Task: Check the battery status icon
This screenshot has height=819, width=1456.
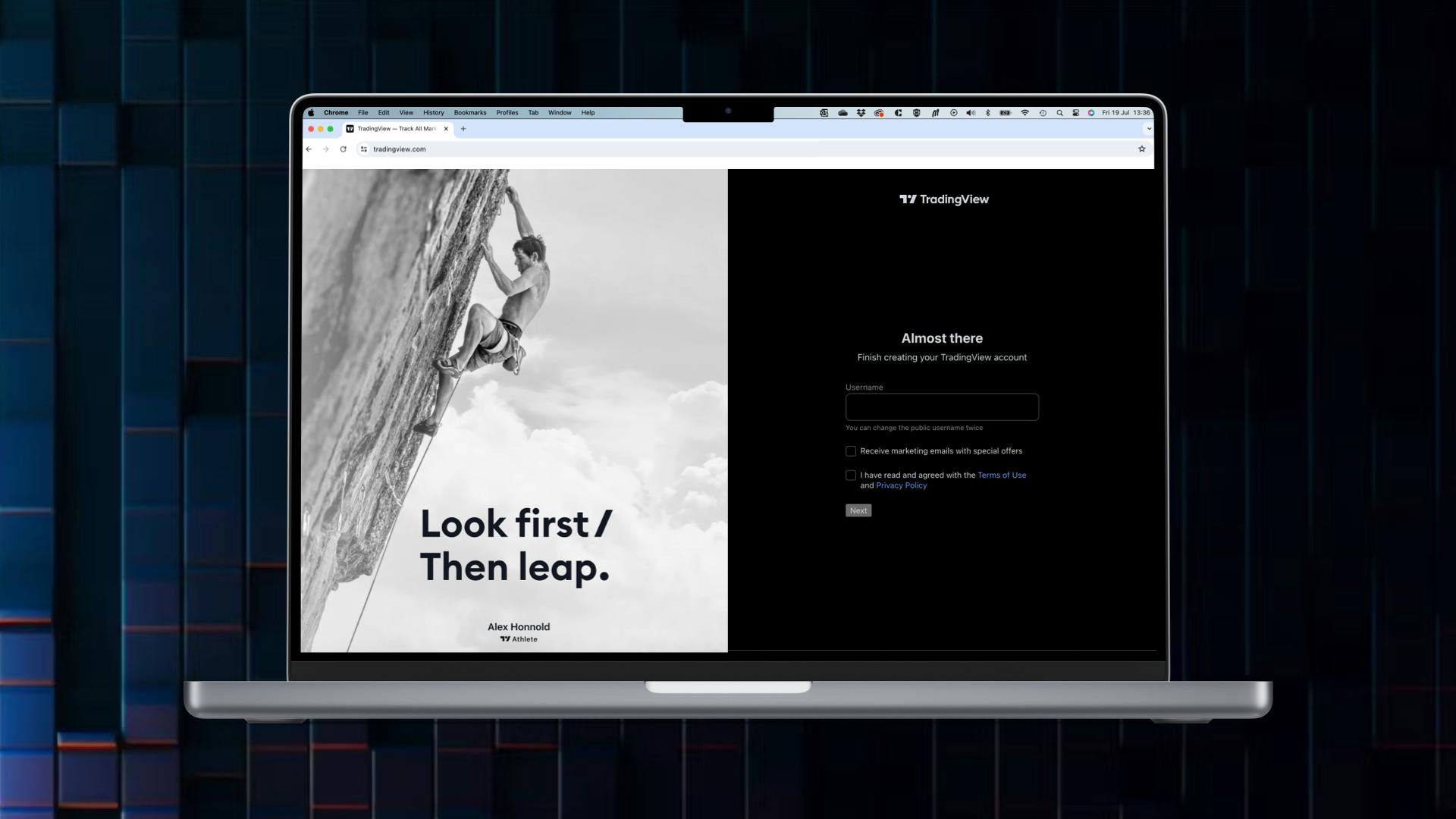Action: (x=1006, y=113)
